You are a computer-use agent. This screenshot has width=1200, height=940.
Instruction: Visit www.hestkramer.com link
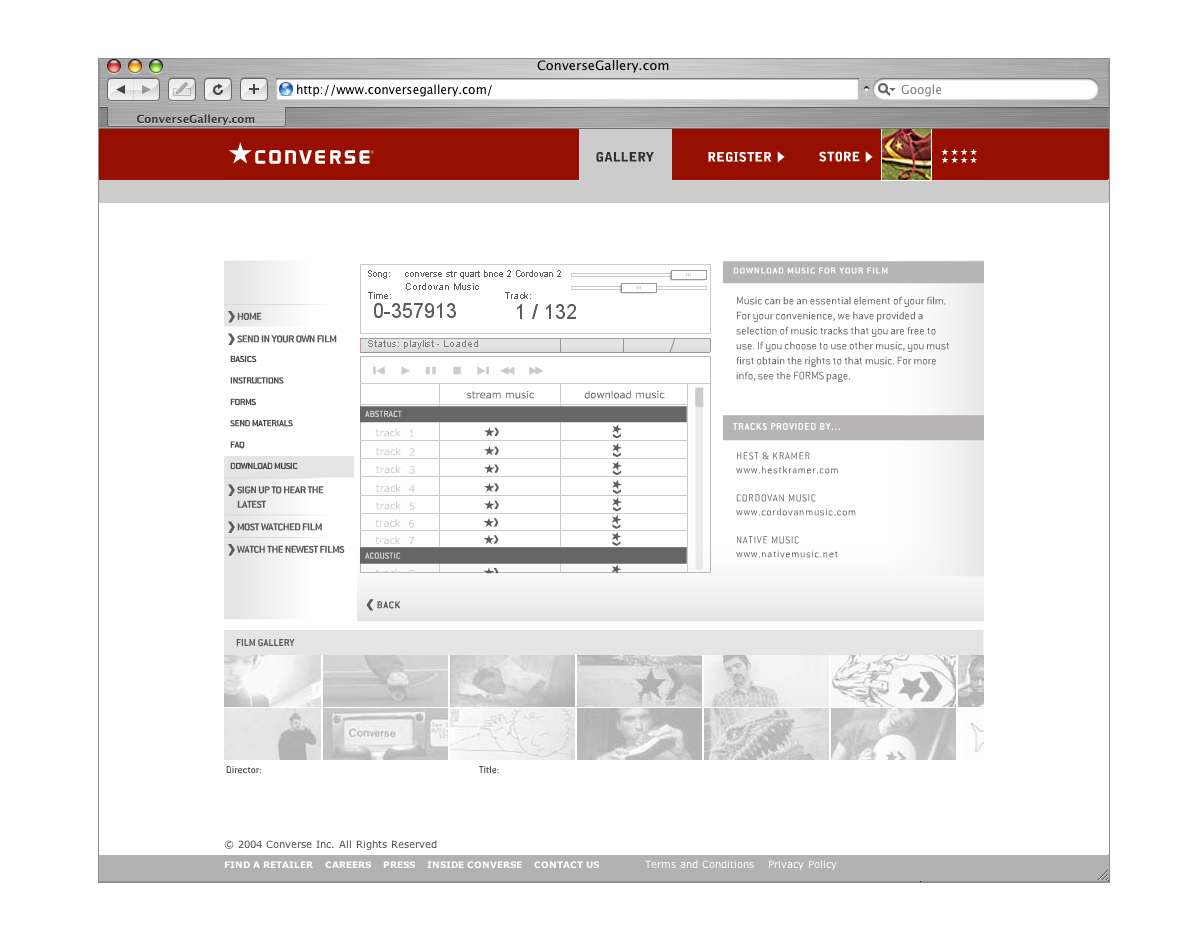point(787,470)
